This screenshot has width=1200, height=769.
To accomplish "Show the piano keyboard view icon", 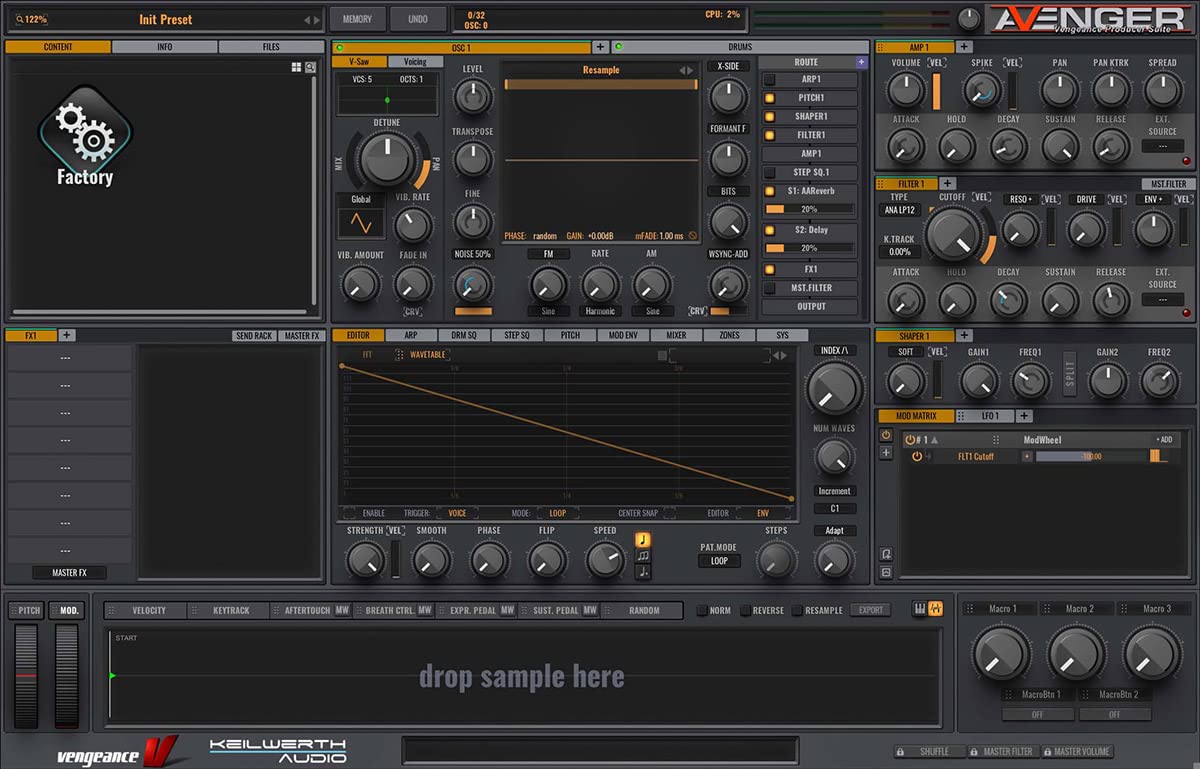I will (920, 609).
